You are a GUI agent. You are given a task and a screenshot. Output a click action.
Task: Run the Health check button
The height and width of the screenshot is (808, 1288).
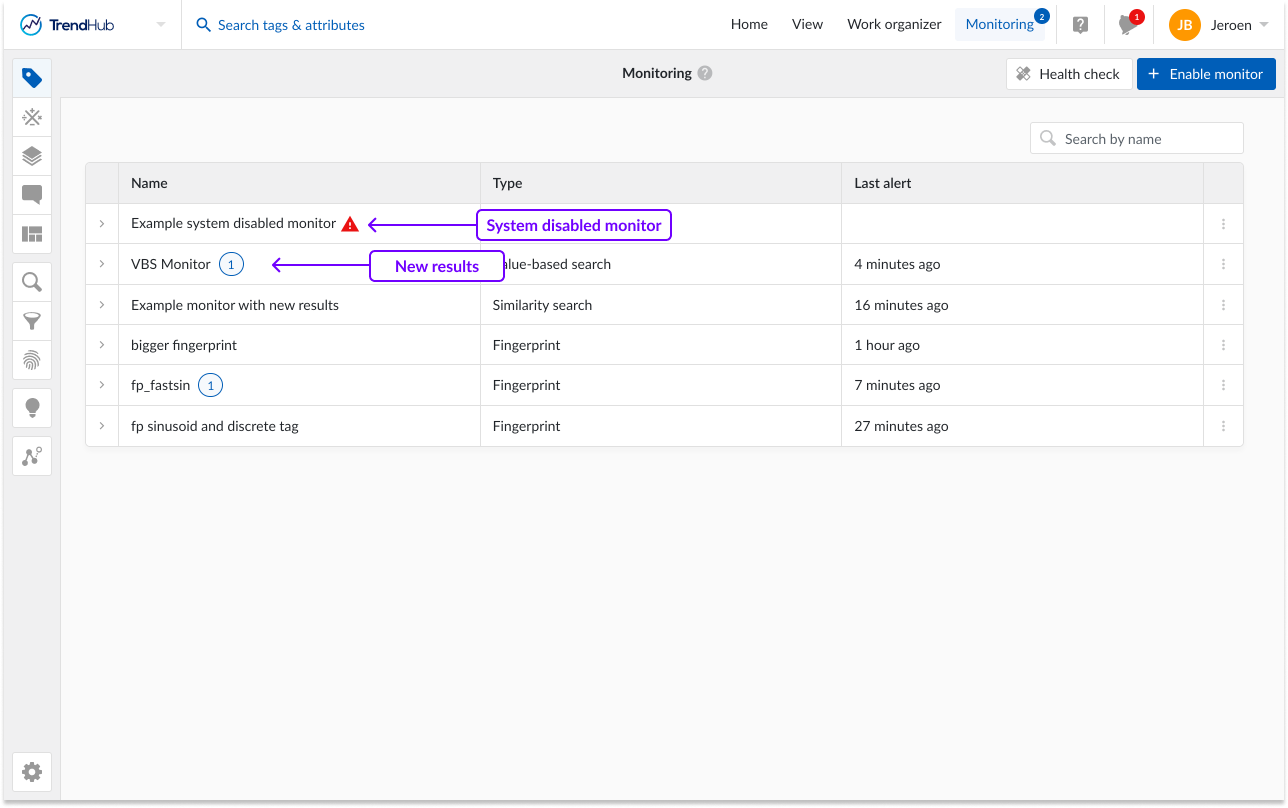pyautogui.click(x=1069, y=74)
